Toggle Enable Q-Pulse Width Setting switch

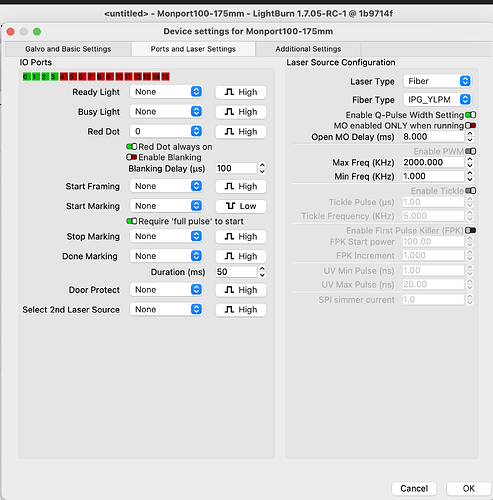pos(471,115)
